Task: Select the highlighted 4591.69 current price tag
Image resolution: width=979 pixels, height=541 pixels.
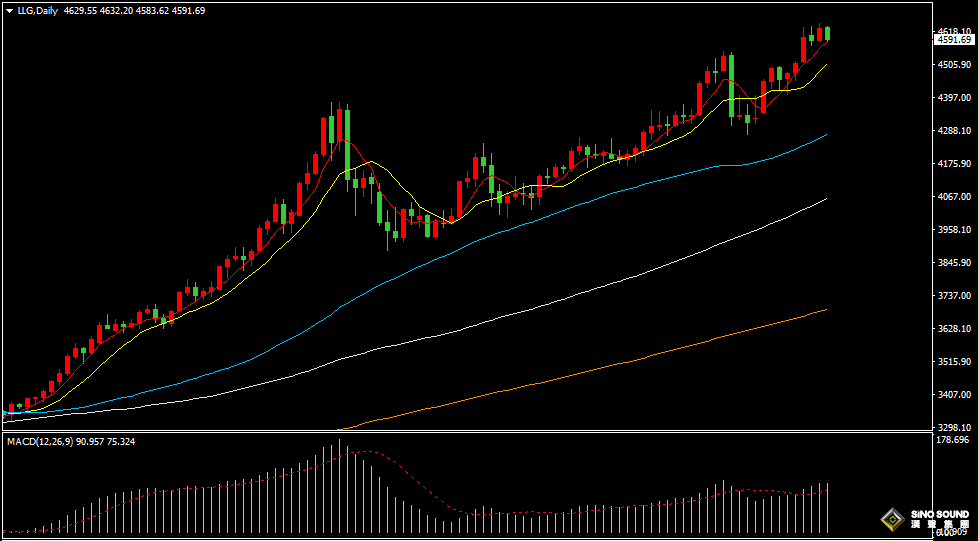Action: click(x=953, y=40)
